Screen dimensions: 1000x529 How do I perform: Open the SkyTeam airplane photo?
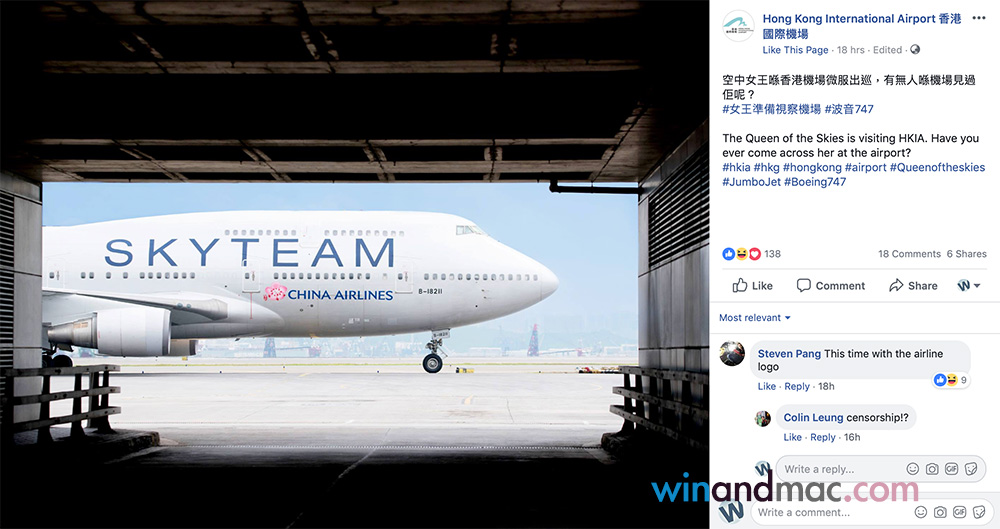(x=355, y=264)
